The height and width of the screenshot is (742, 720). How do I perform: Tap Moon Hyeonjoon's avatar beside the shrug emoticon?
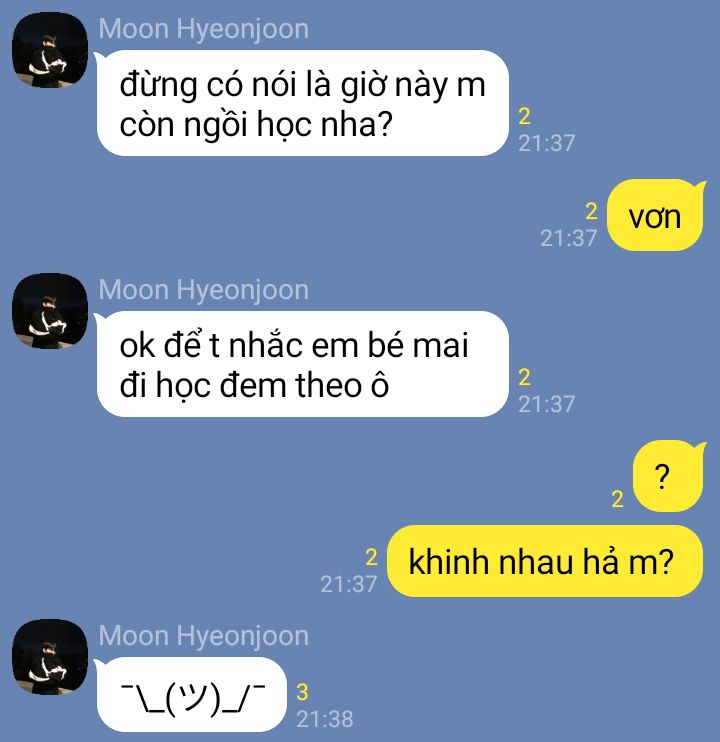click(x=50, y=657)
